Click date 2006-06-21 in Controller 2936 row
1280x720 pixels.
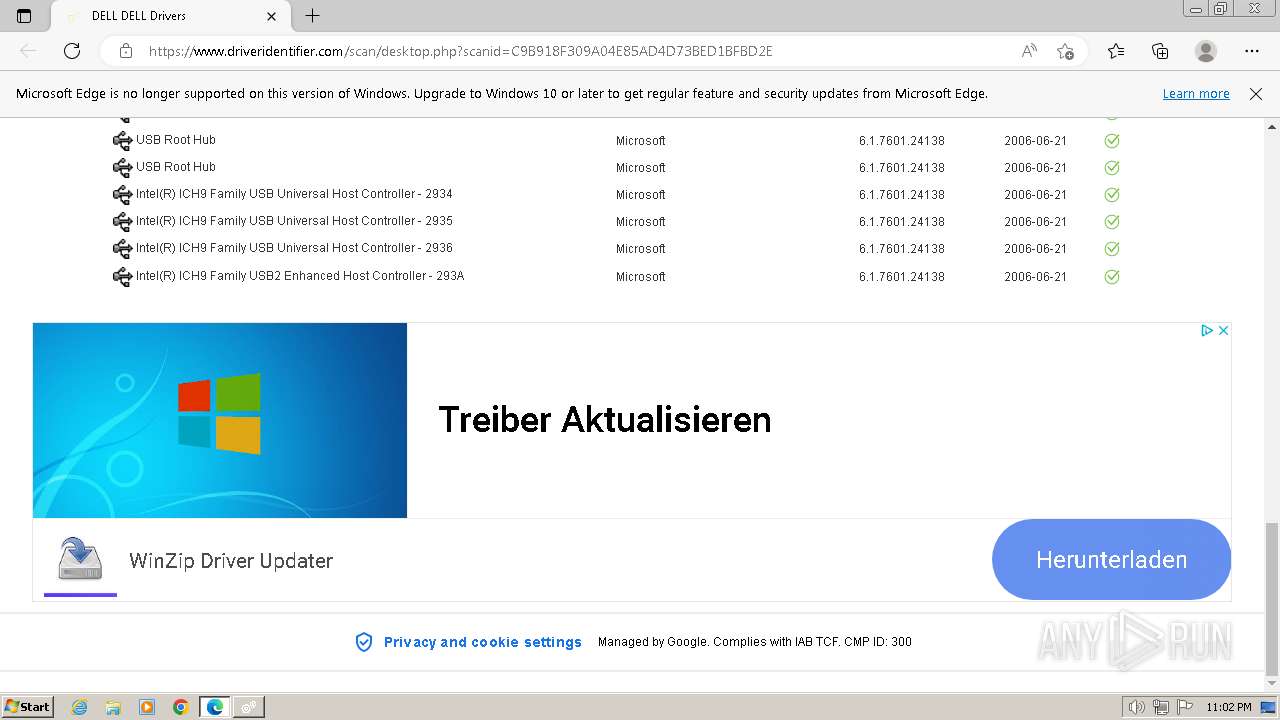[x=1035, y=249]
